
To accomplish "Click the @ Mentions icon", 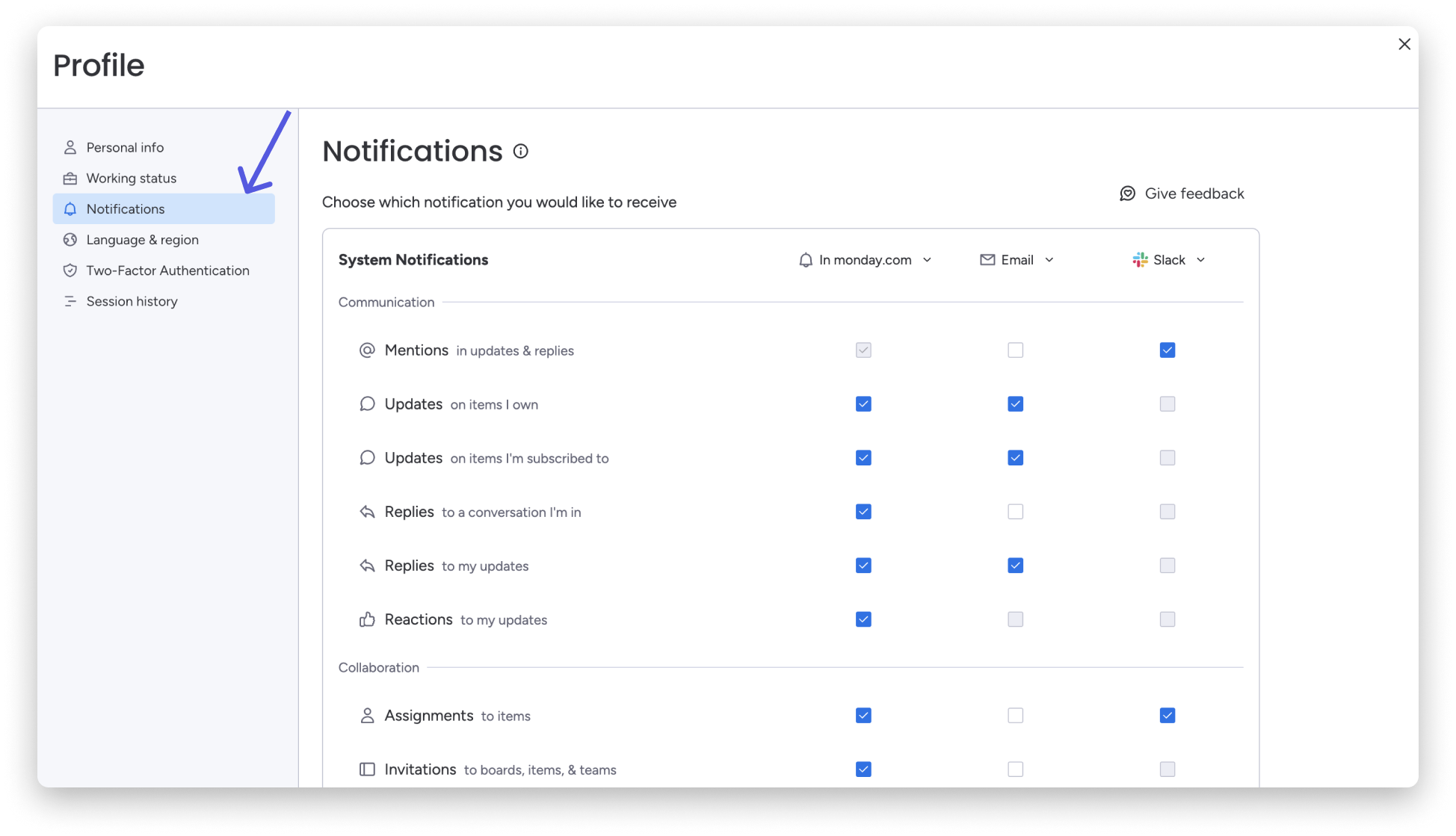I will tap(367, 350).
